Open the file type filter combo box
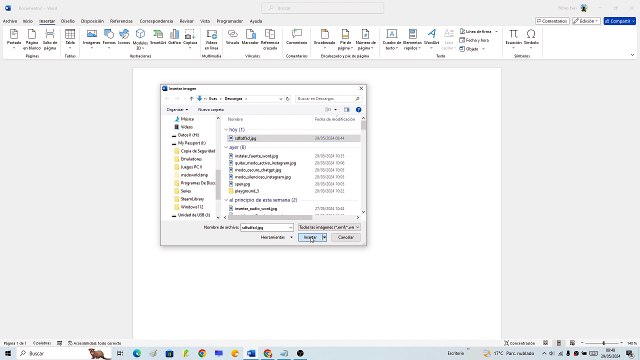Viewport: 640px width, 360px height. click(329, 227)
